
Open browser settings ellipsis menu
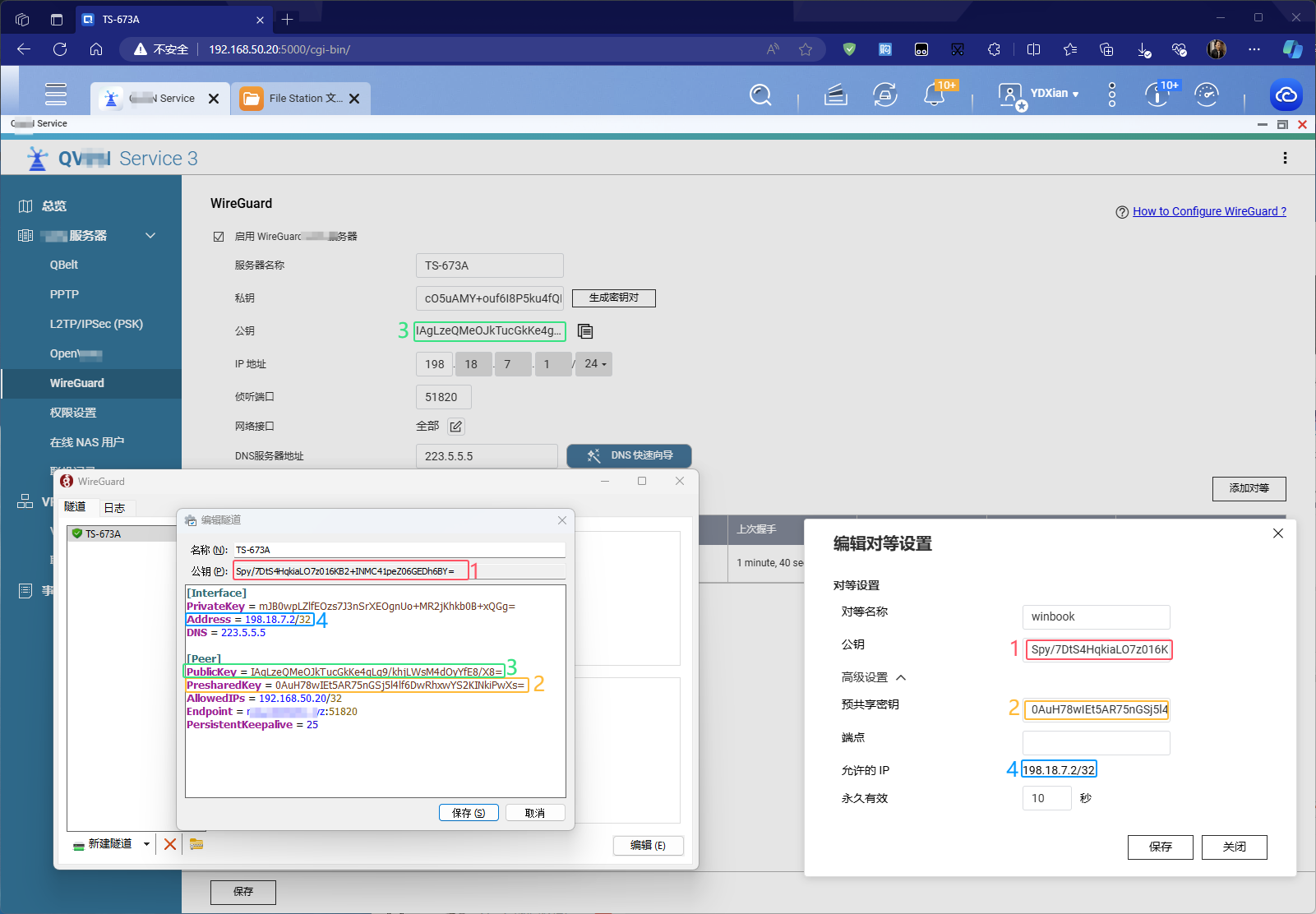point(1254,49)
